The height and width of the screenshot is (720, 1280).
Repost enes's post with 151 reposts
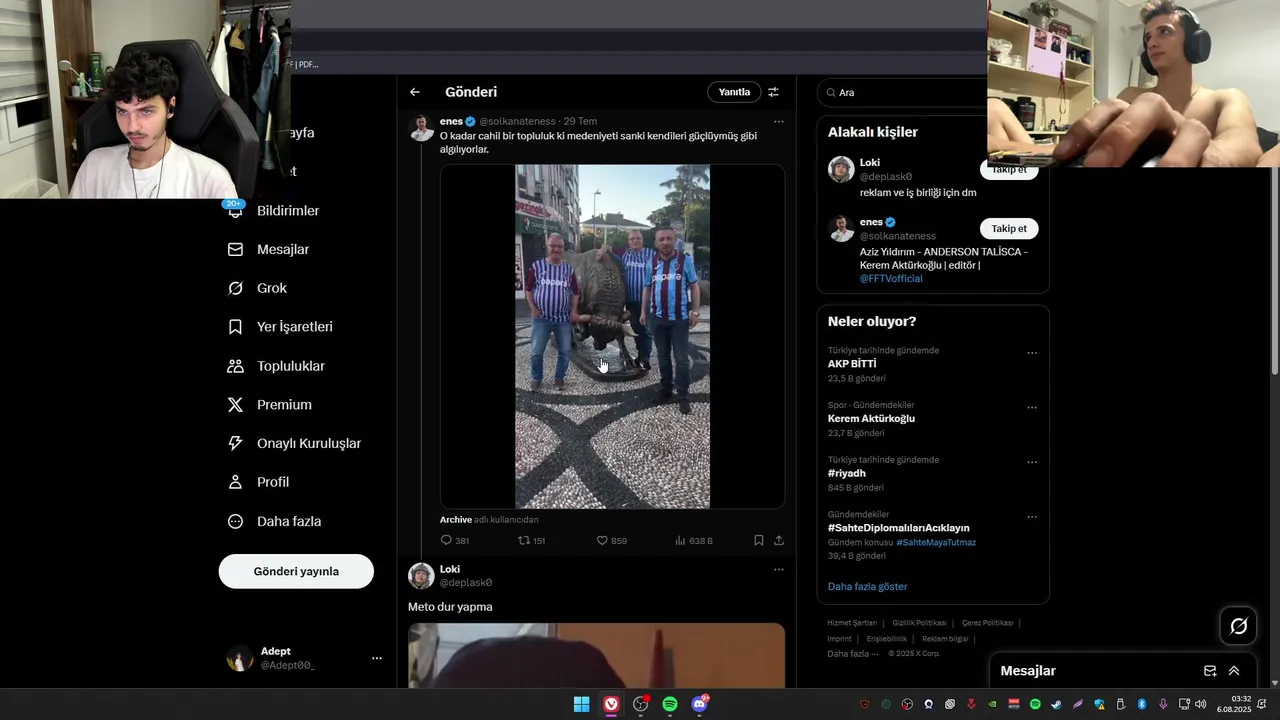[x=531, y=540]
